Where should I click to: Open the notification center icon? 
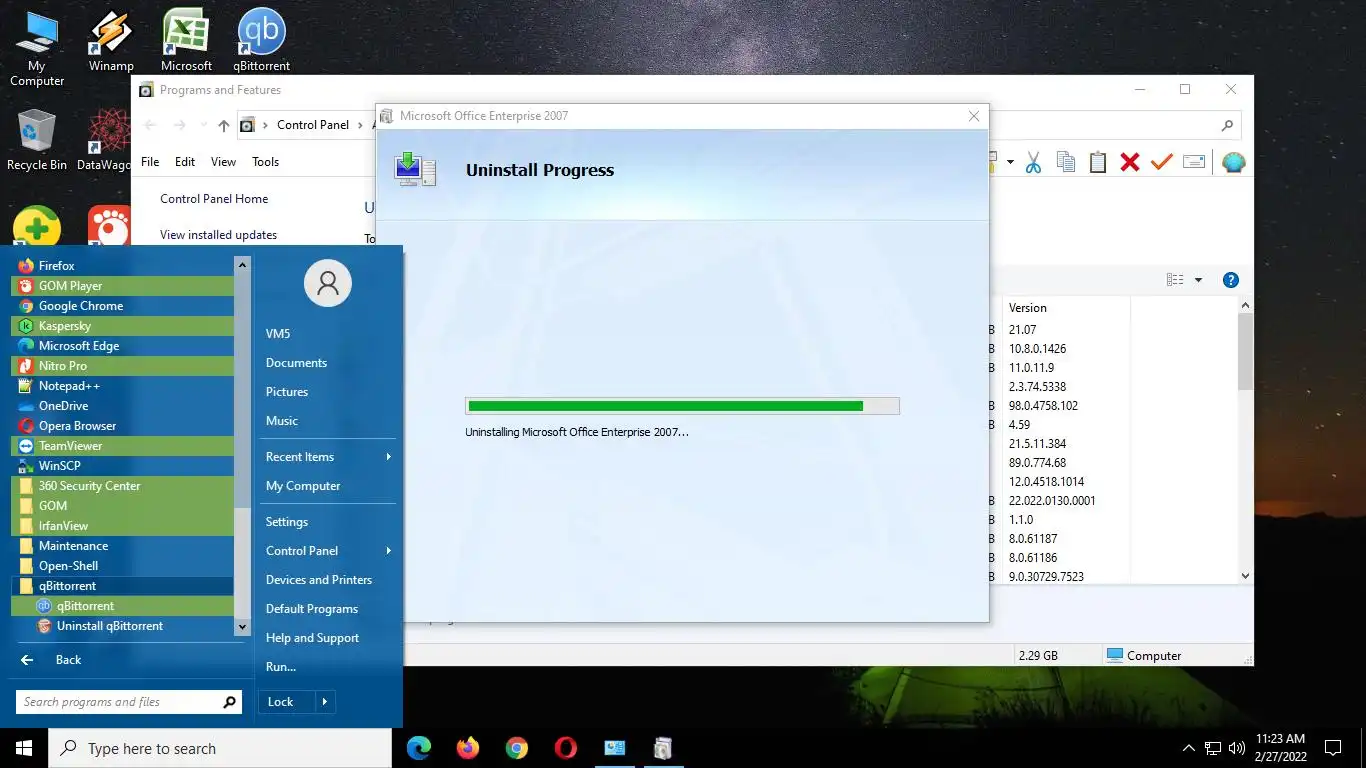1333,748
